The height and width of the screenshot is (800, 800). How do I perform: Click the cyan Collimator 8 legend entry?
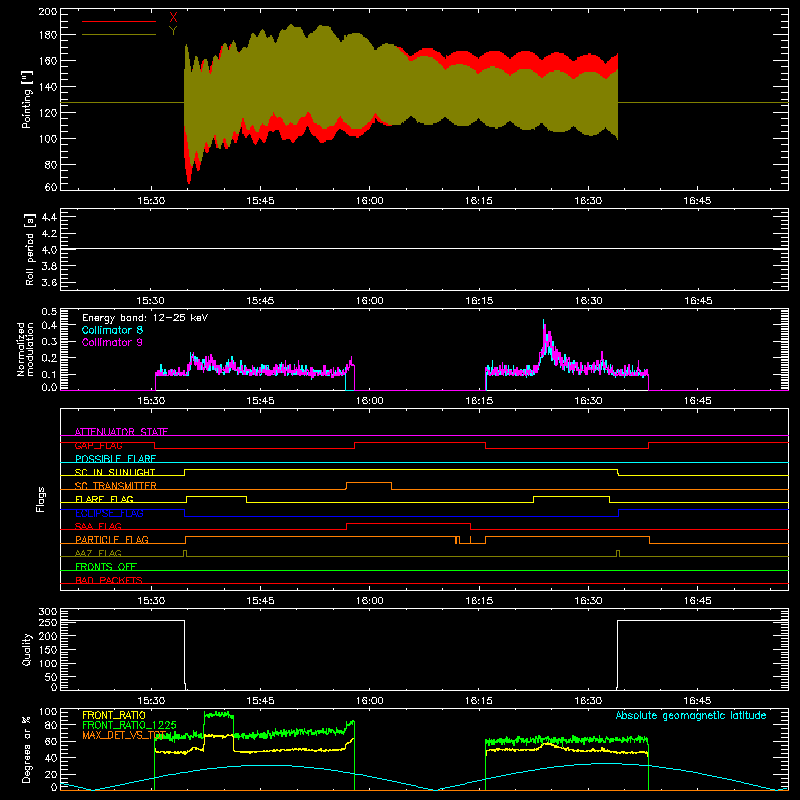click(112, 330)
